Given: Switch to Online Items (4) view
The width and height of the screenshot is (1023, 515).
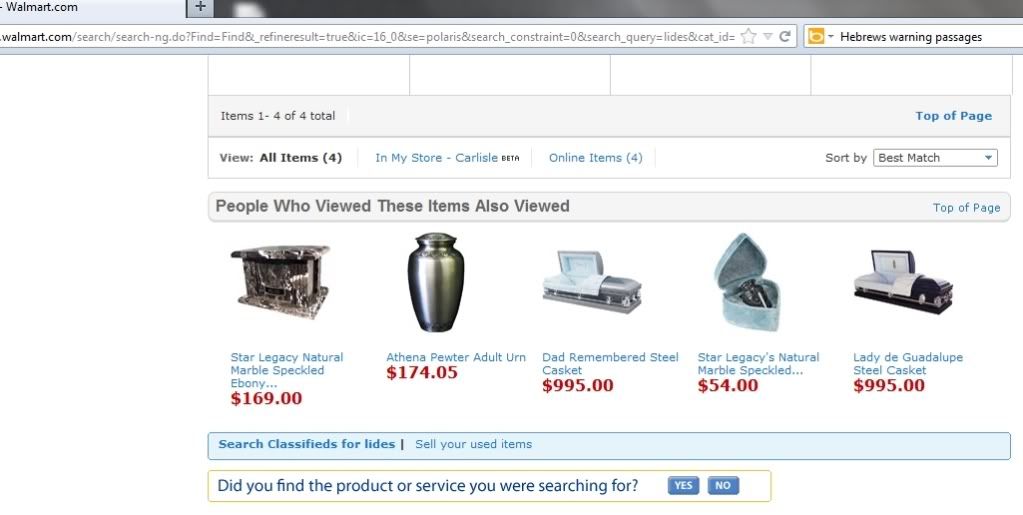Looking at the screenshot, I should click(x=595, y=157).
